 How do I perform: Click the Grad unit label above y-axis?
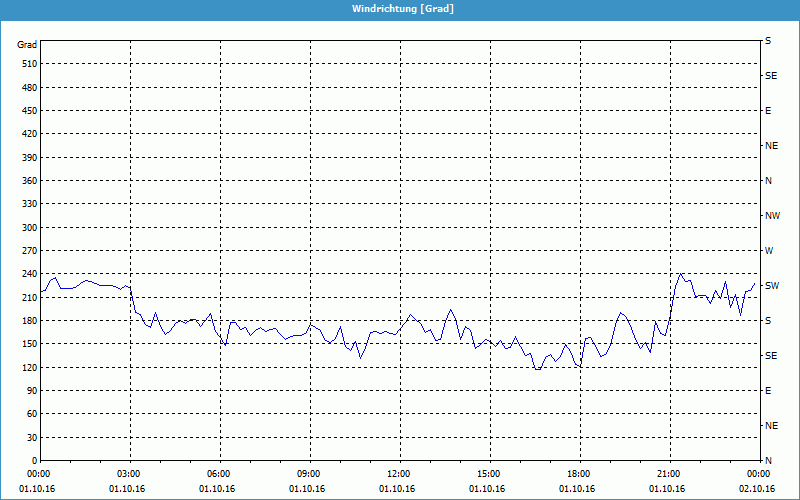pyautogui.click(x=27, y=45)
